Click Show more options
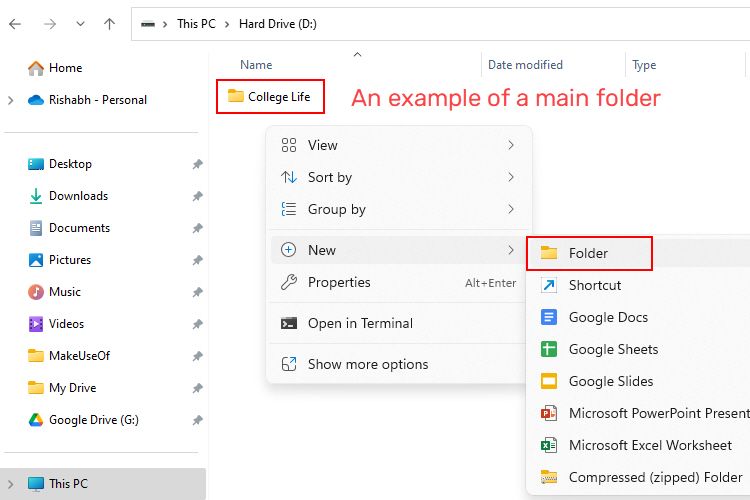The image size is (750, 500). [x=367, y=364]
